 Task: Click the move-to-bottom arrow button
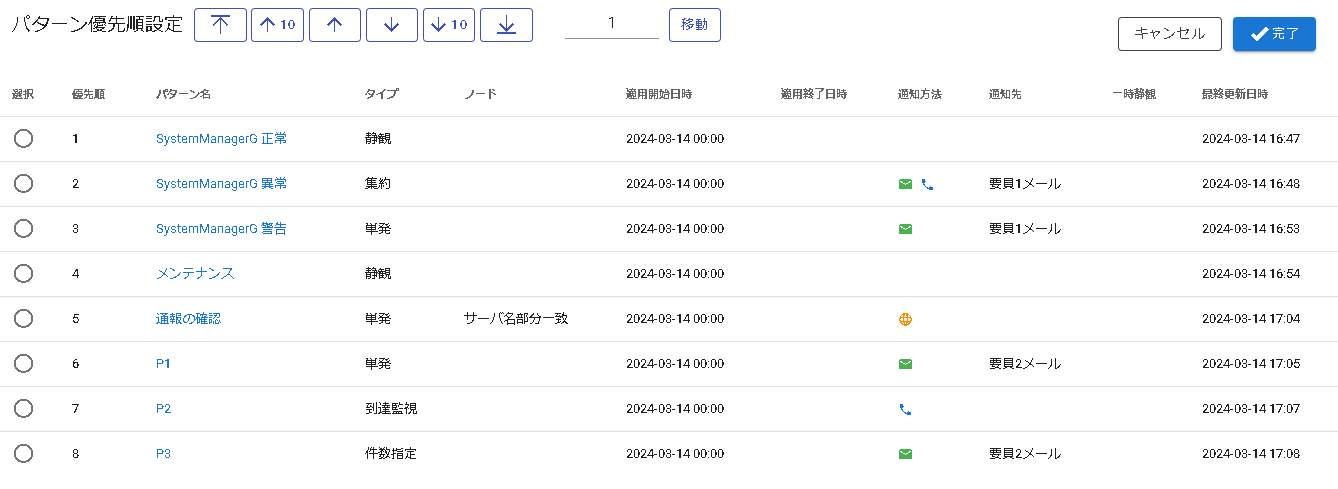tap(506, 25)
